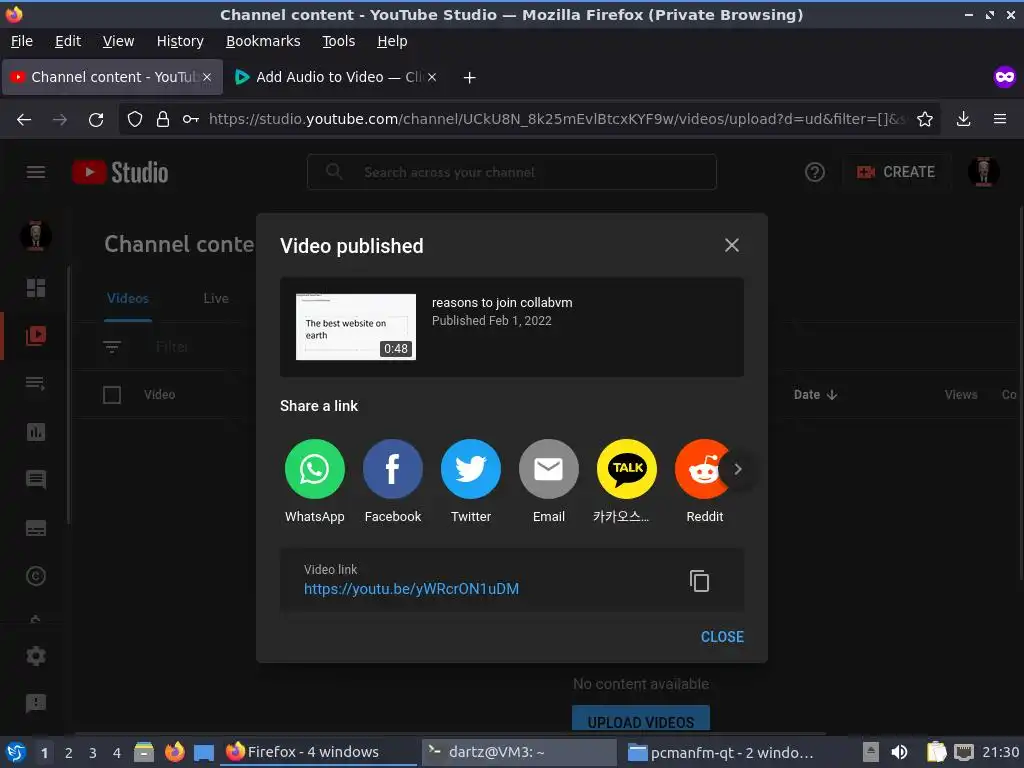Go to YouTube Studio home logo
The image size is (1024, 768).
tap(120, 172)
